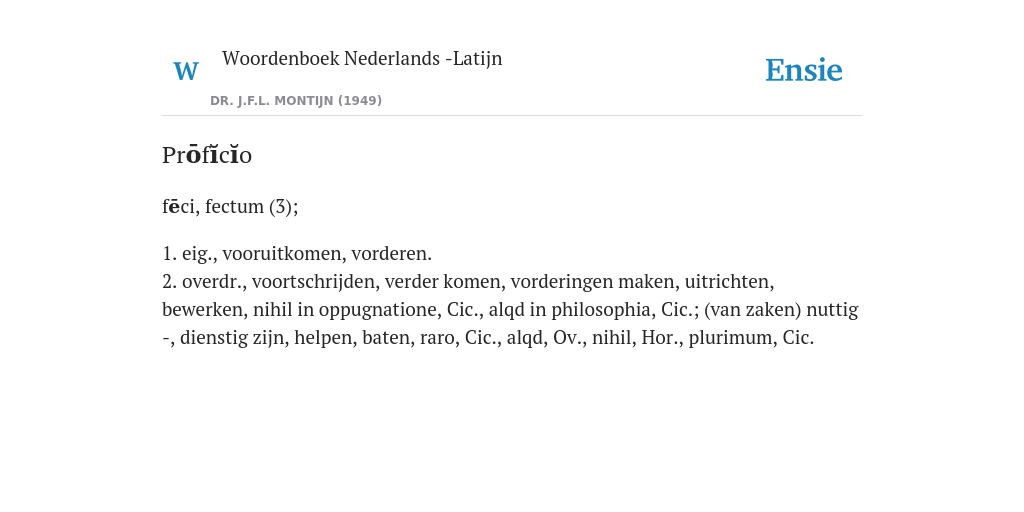This screenshot has height=512, width=1024.
Task: Click the Prōfĭcĭo entry heading
Action: (x=207, y=155)
